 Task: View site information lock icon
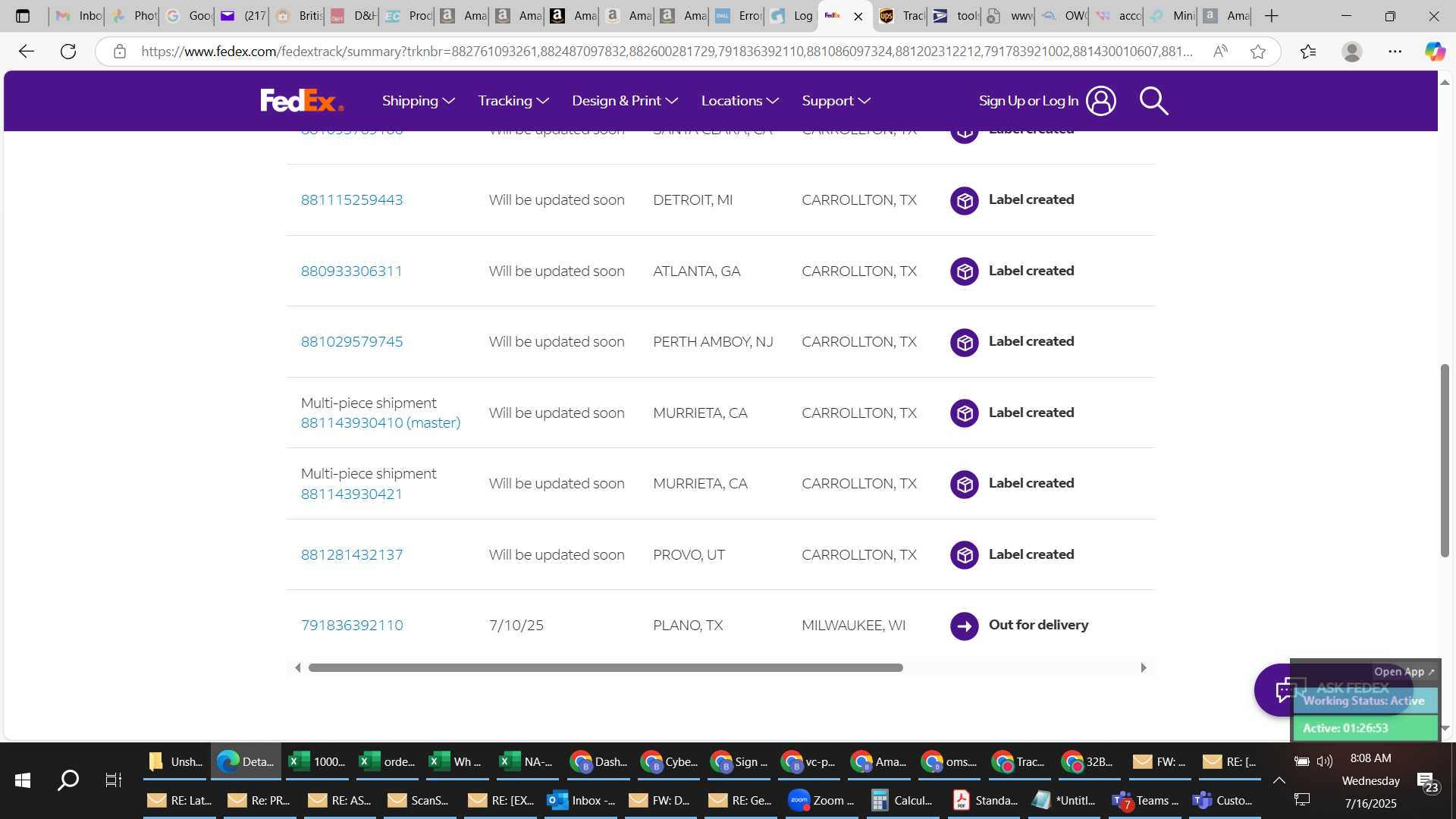click(x=119, y=52)
